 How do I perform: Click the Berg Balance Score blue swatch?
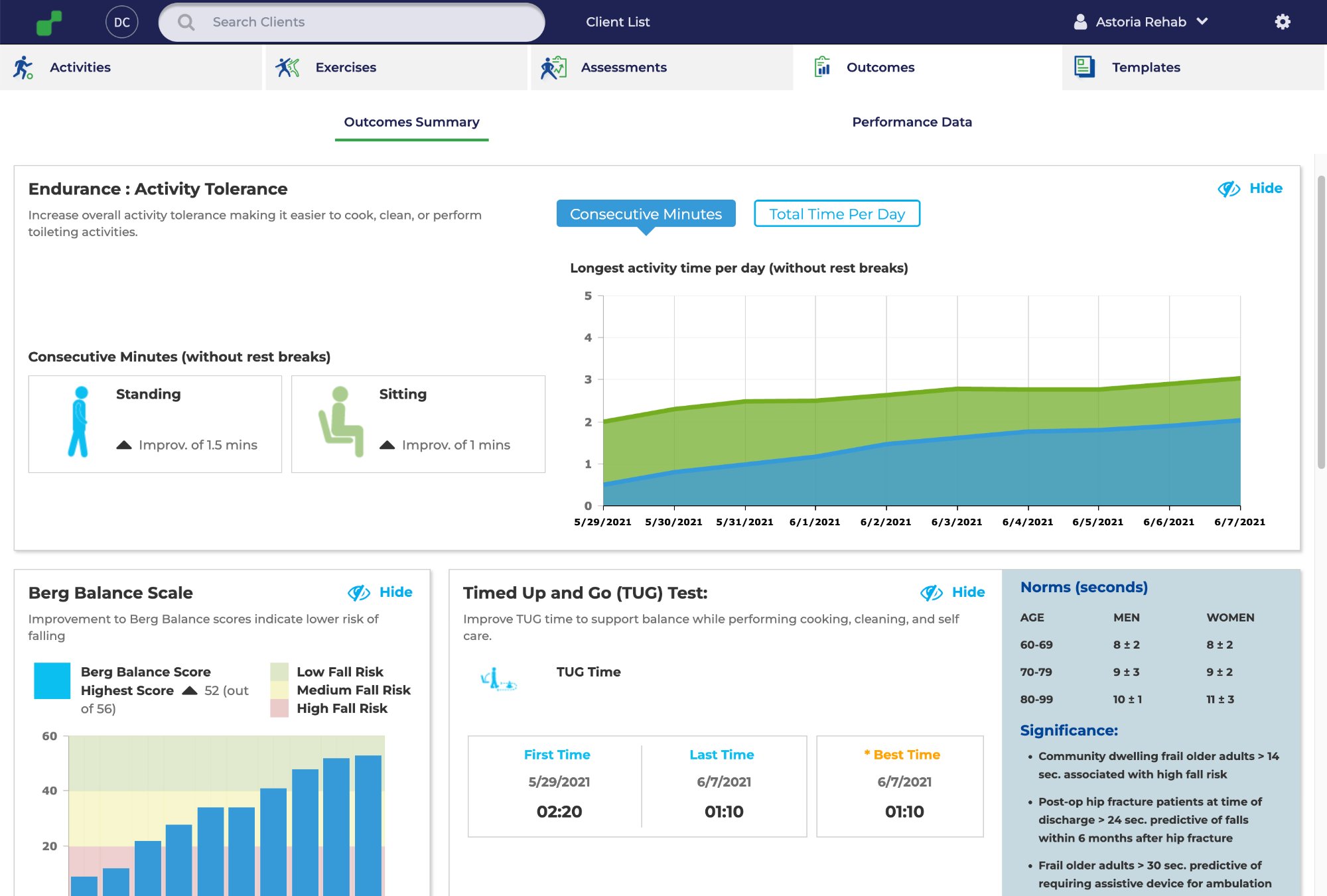tap(51, 681)
